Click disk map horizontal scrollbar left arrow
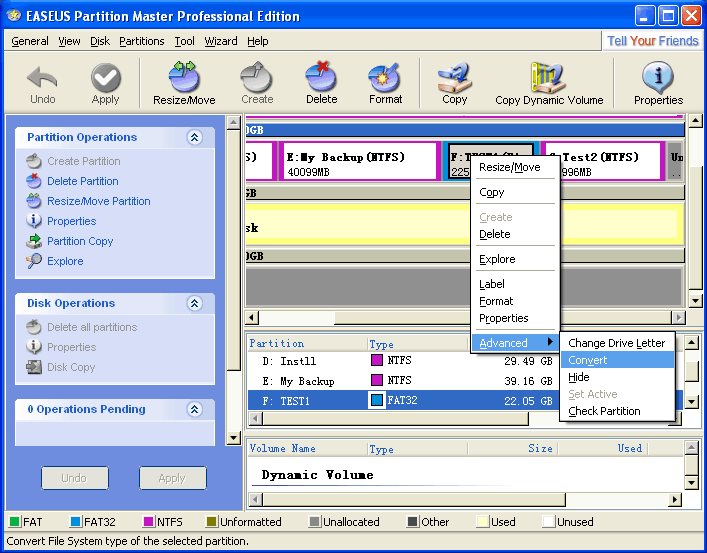 [252, 318]
